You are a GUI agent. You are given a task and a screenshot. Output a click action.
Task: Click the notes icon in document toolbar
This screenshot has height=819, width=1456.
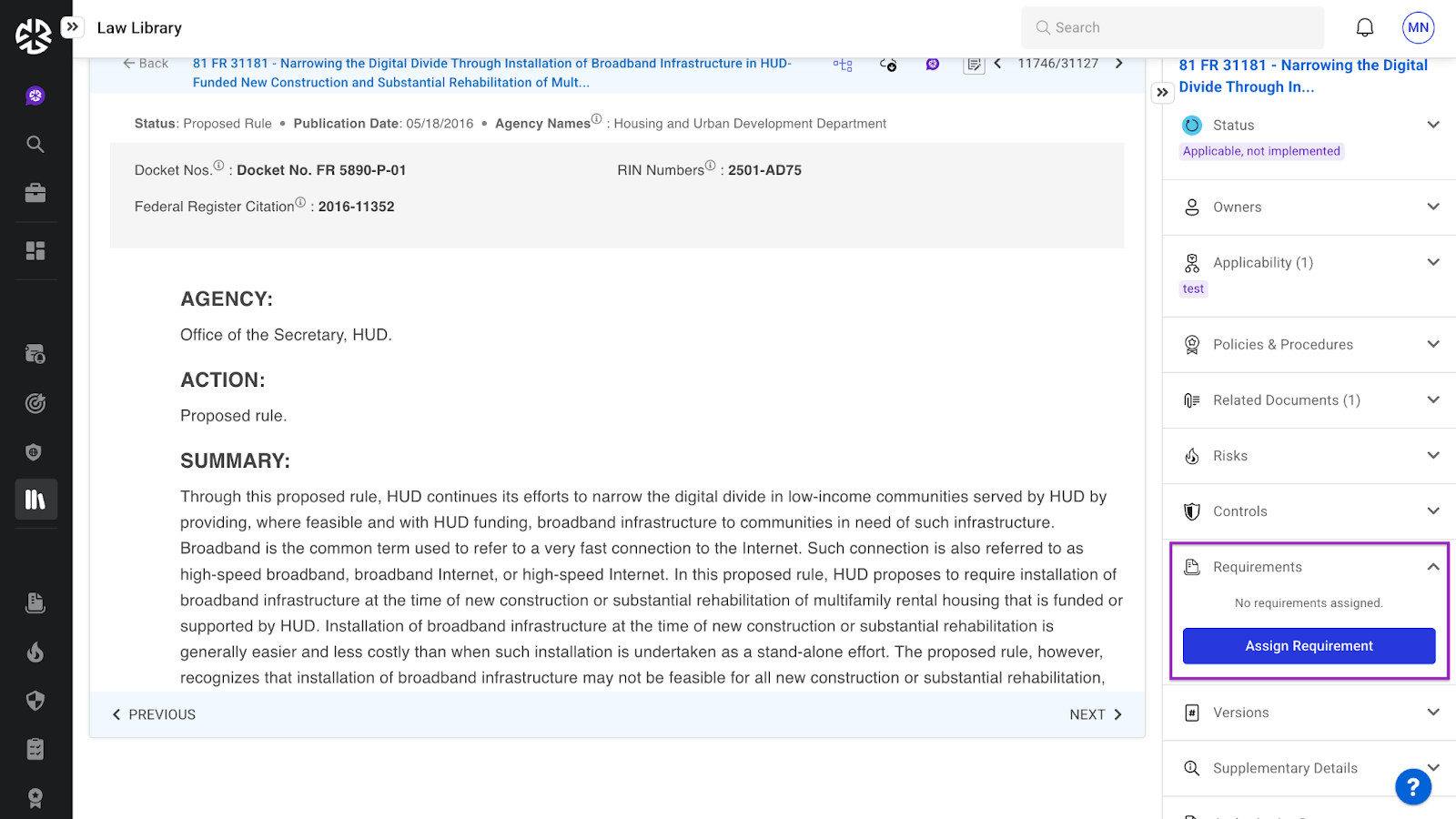pyautogui.click(x=974, y=65)
